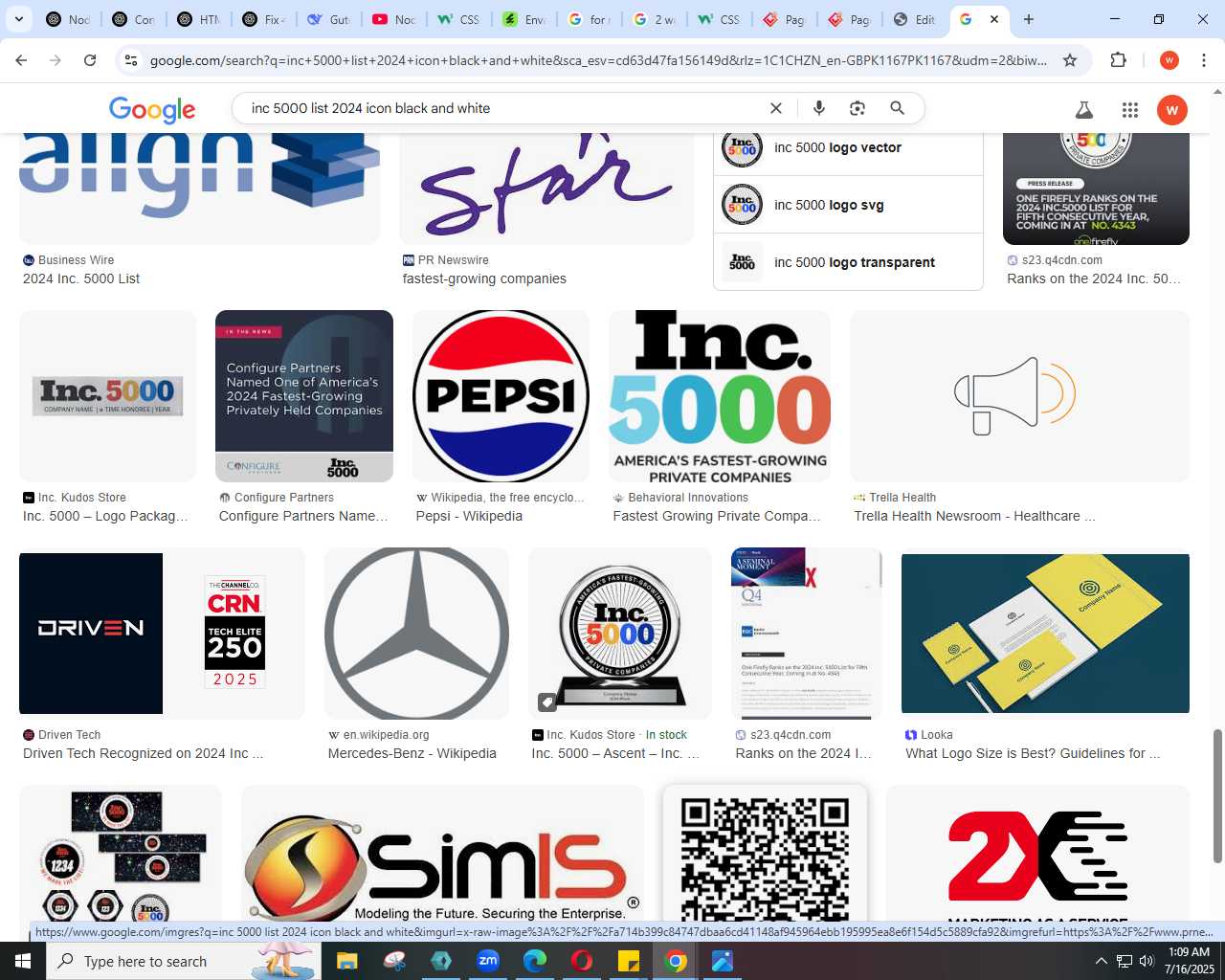Switch to the YouTube 'Noc' tab

coord(393,19)
